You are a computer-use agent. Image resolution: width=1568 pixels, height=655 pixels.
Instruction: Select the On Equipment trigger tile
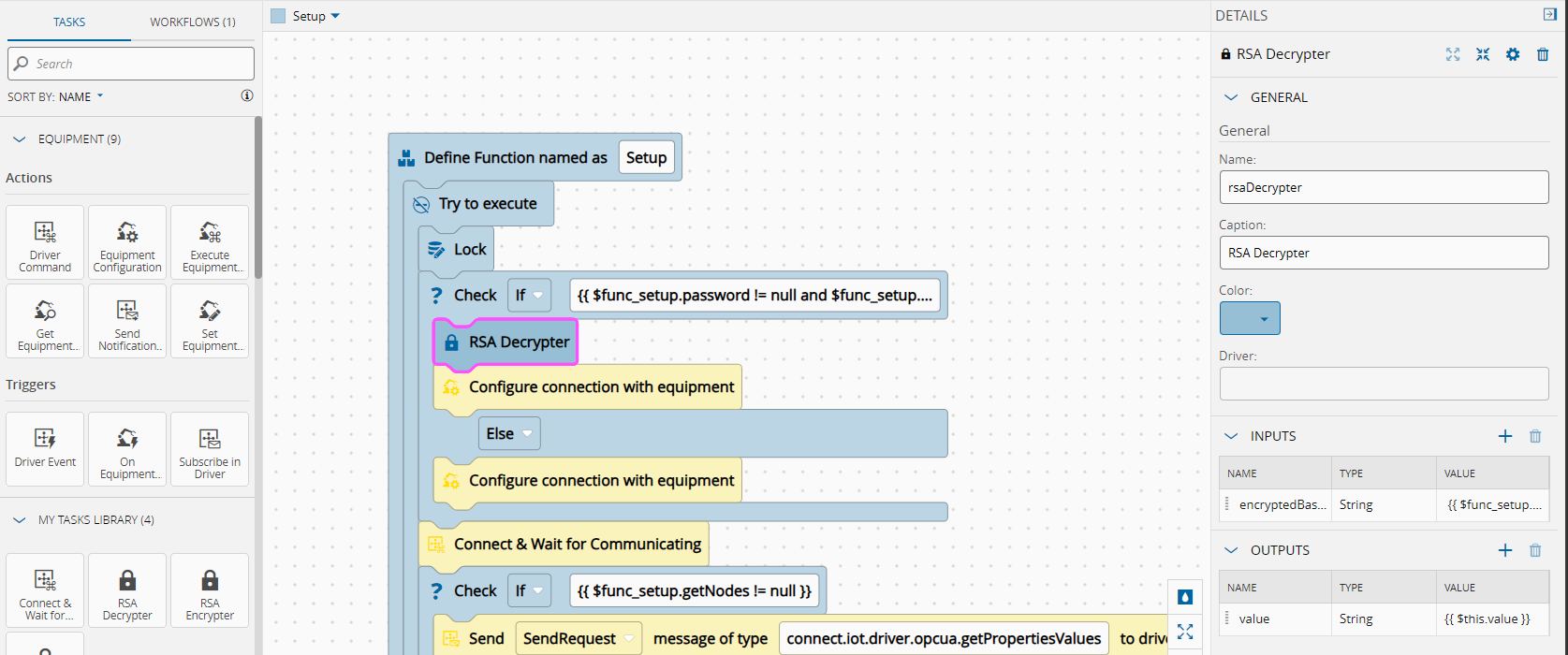click(127, 449)
